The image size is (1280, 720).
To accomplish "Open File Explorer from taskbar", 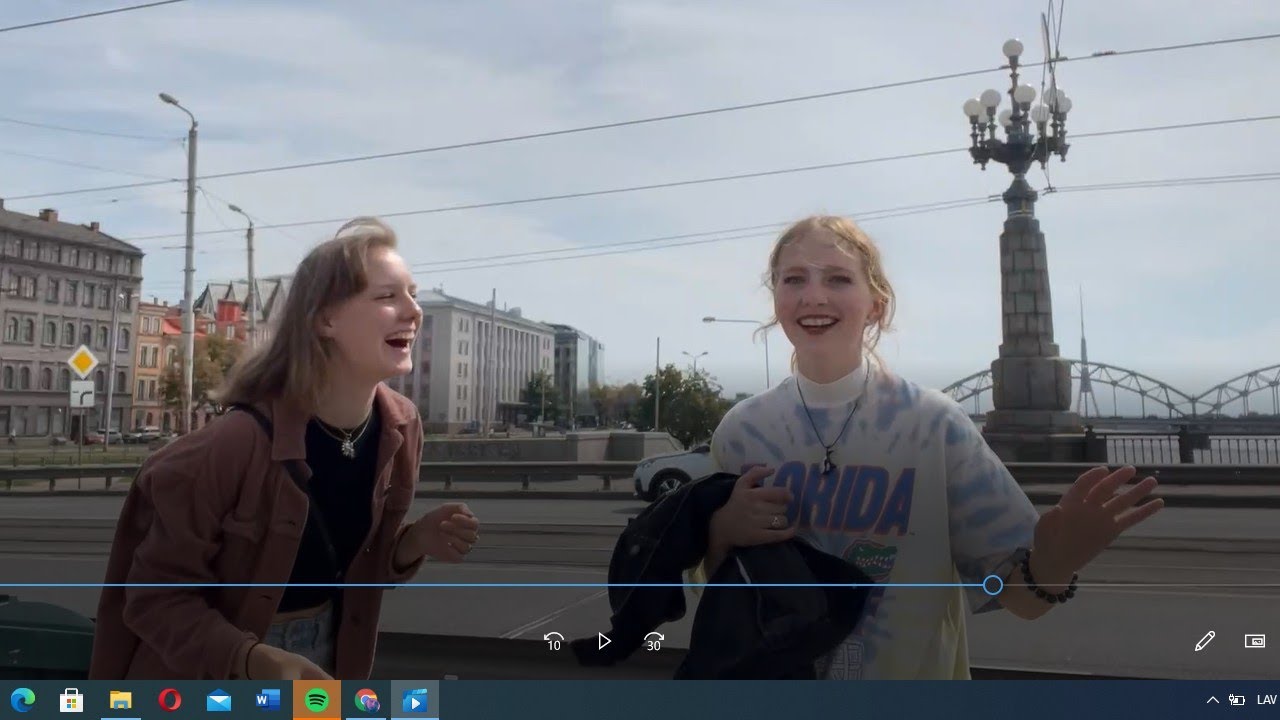I will 120,700.
